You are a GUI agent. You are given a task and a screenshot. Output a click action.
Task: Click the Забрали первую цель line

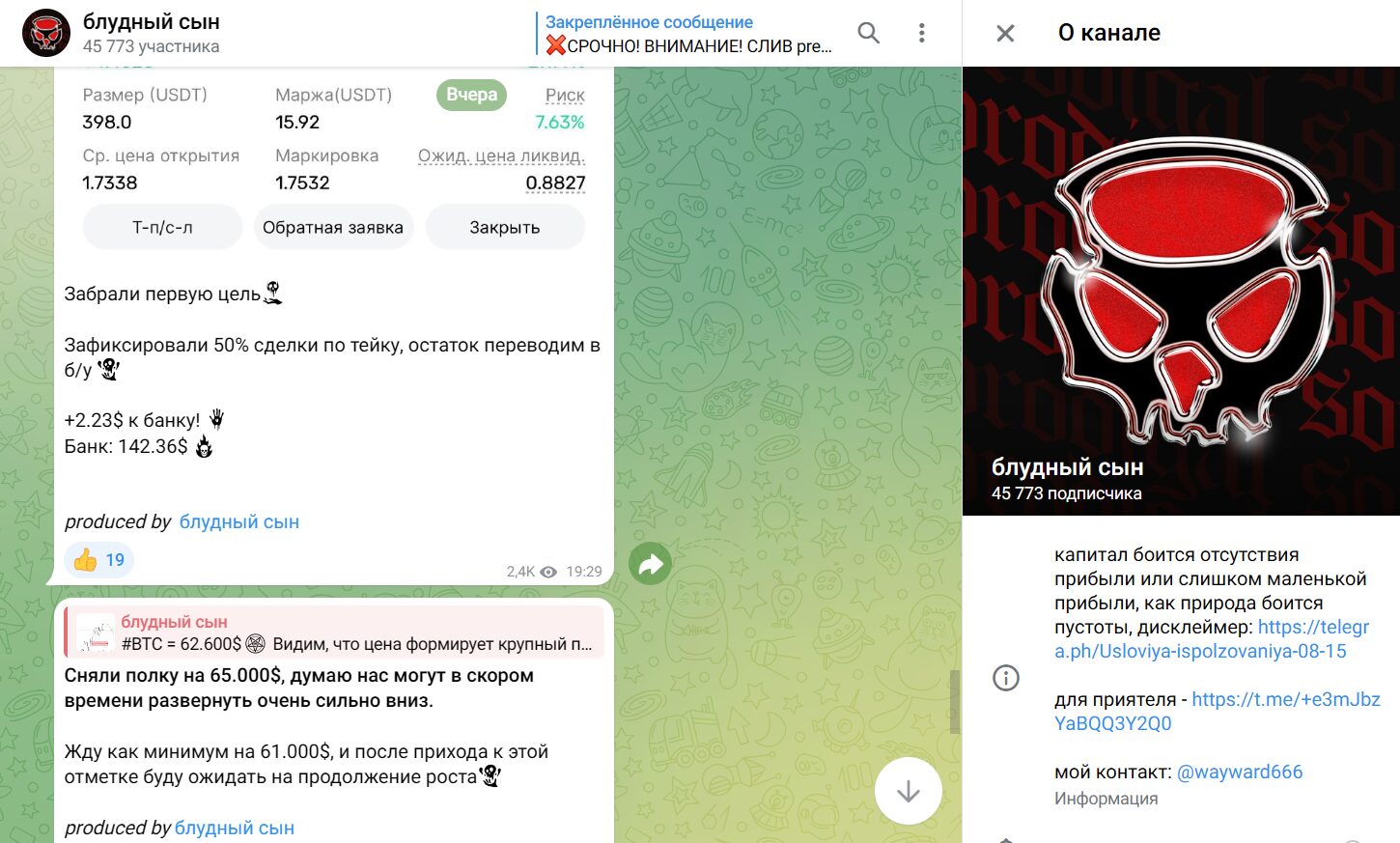[174, 294]
